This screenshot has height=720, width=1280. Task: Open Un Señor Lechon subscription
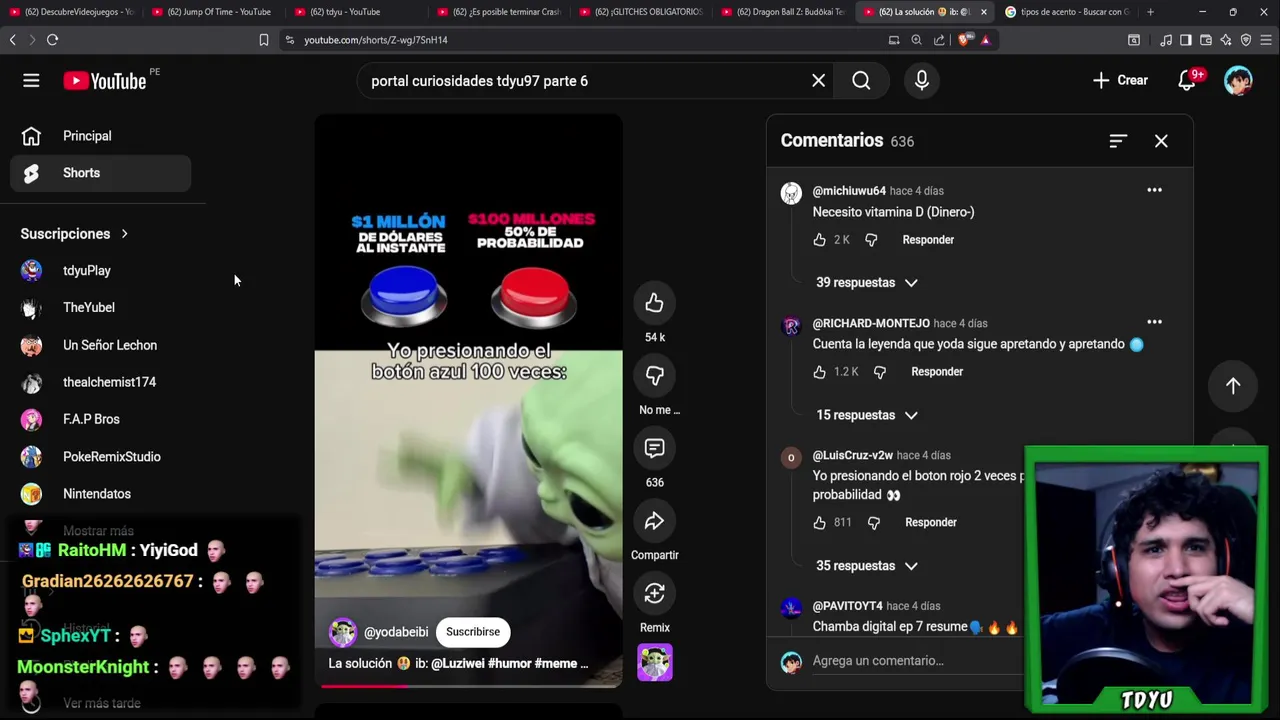tap(100, 345)
